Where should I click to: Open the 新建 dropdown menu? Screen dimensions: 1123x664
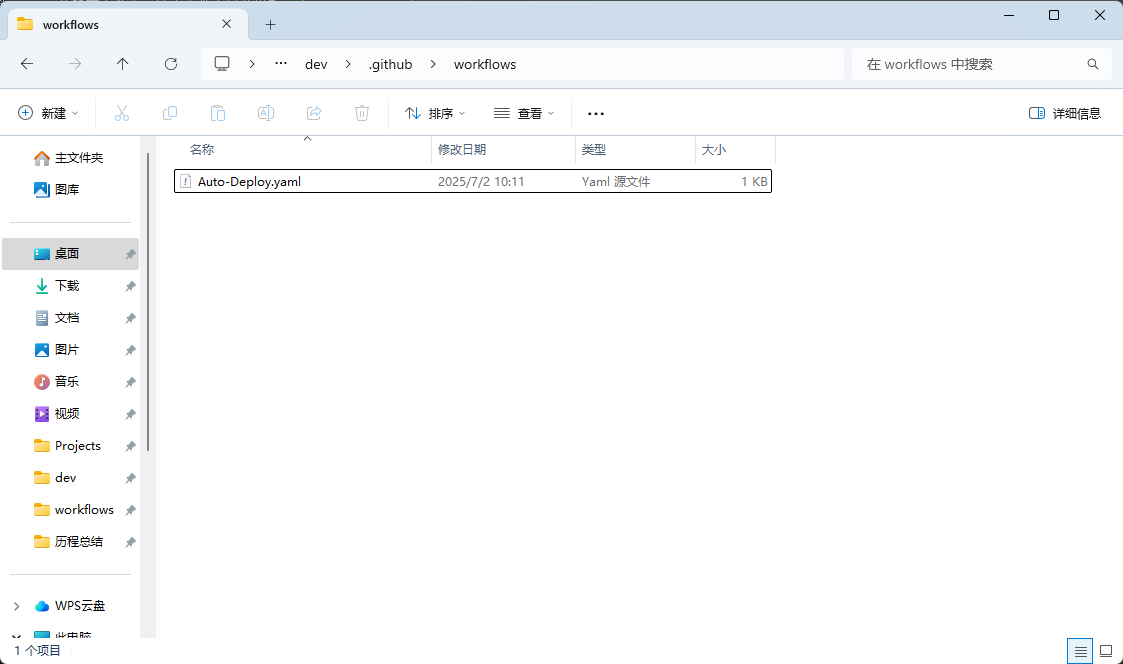click(x=47, y=113)
